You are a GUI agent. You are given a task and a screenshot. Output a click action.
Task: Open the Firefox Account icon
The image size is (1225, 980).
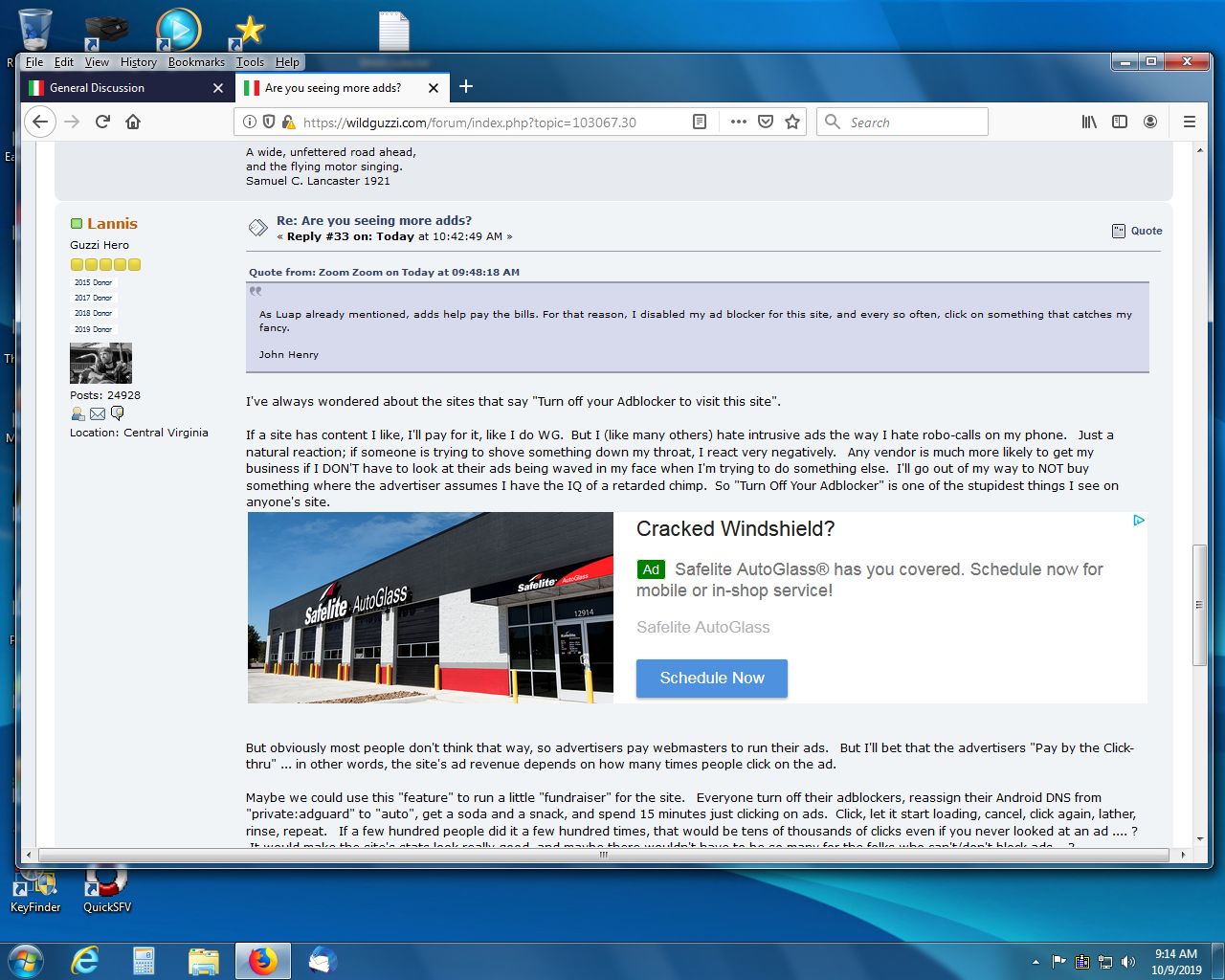pyautogui.click(x=1150, y=122)
